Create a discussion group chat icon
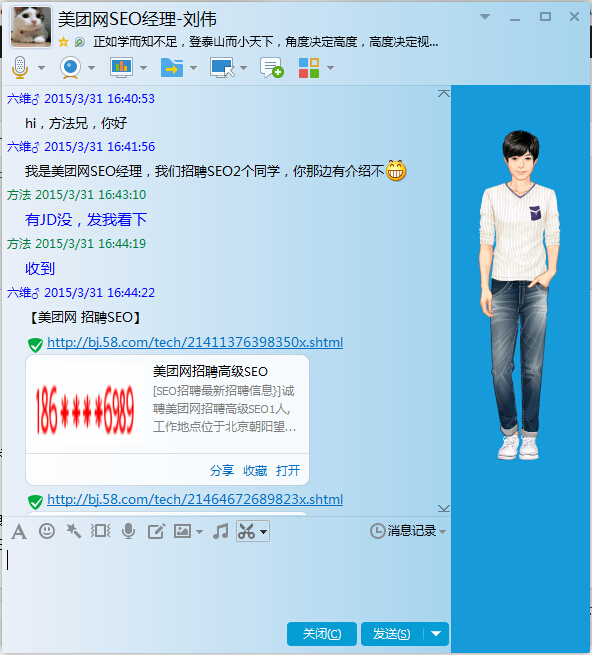The height and width of the screenshot is (655, 592). tap(272, 68)
